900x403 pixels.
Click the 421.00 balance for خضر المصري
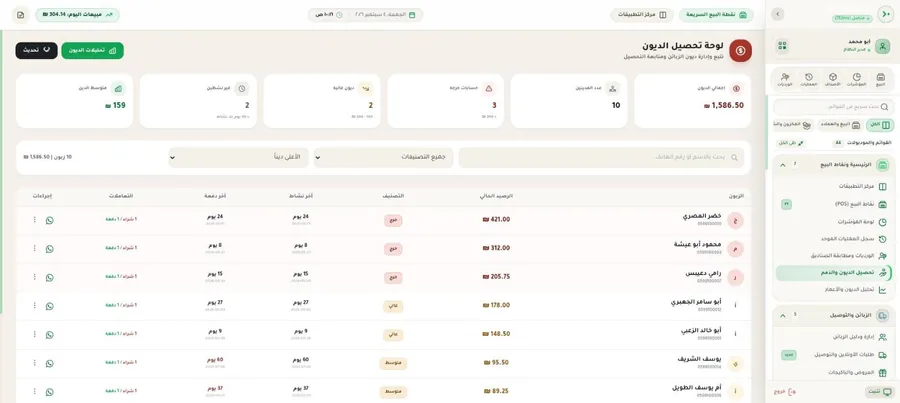[x=496, y=219]
